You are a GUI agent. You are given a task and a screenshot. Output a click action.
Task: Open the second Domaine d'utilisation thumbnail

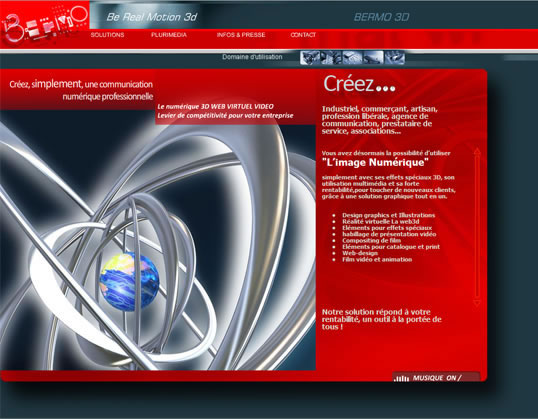pyautogui.click(x=331, y=58)
